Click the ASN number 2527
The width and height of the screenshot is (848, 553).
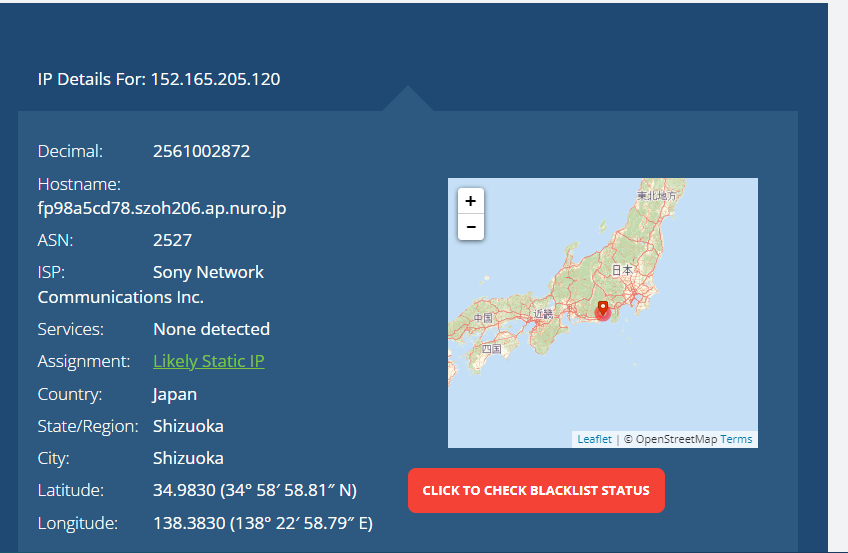pos(172,240)
